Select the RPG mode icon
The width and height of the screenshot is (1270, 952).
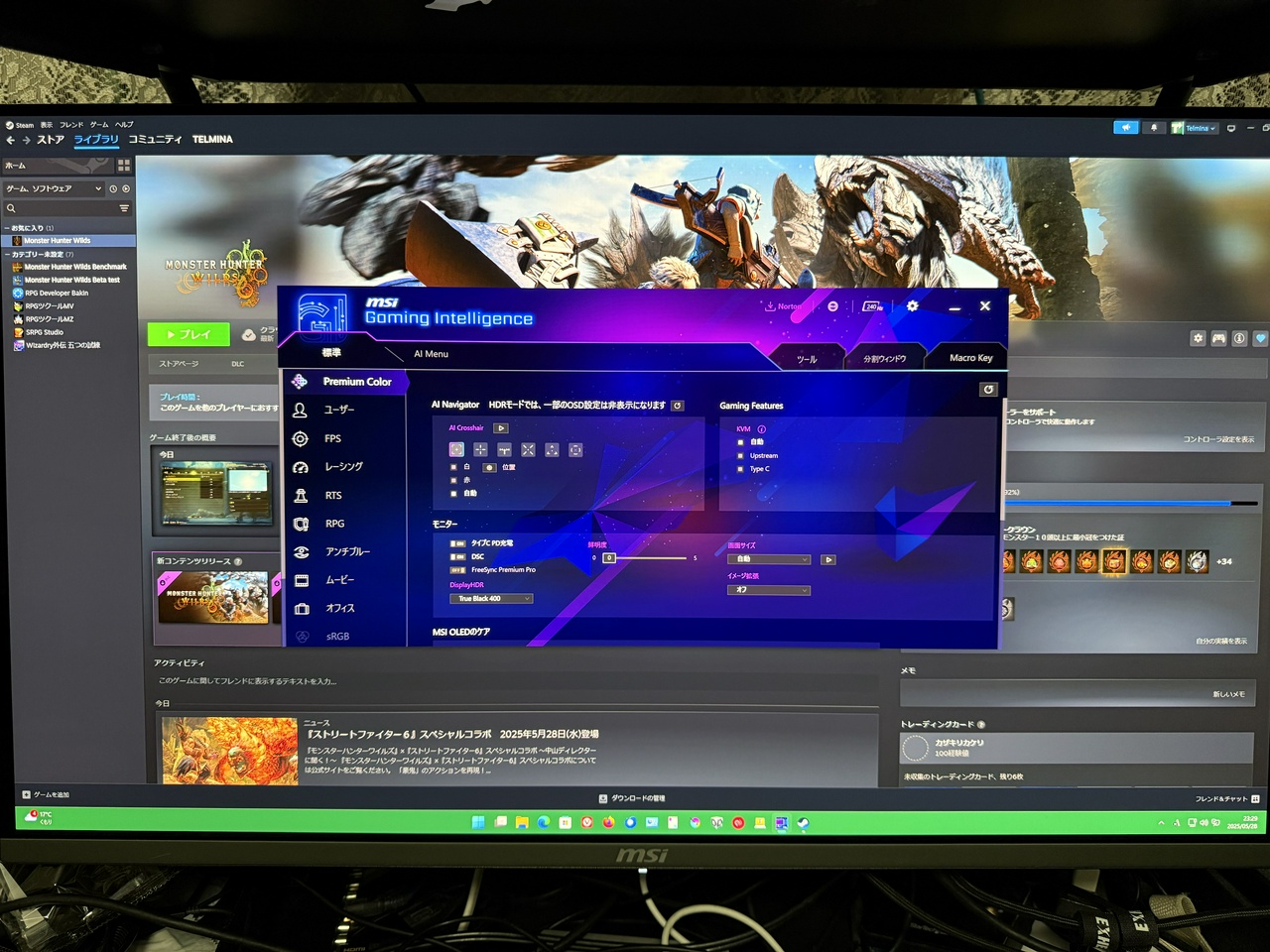point(300,523)
